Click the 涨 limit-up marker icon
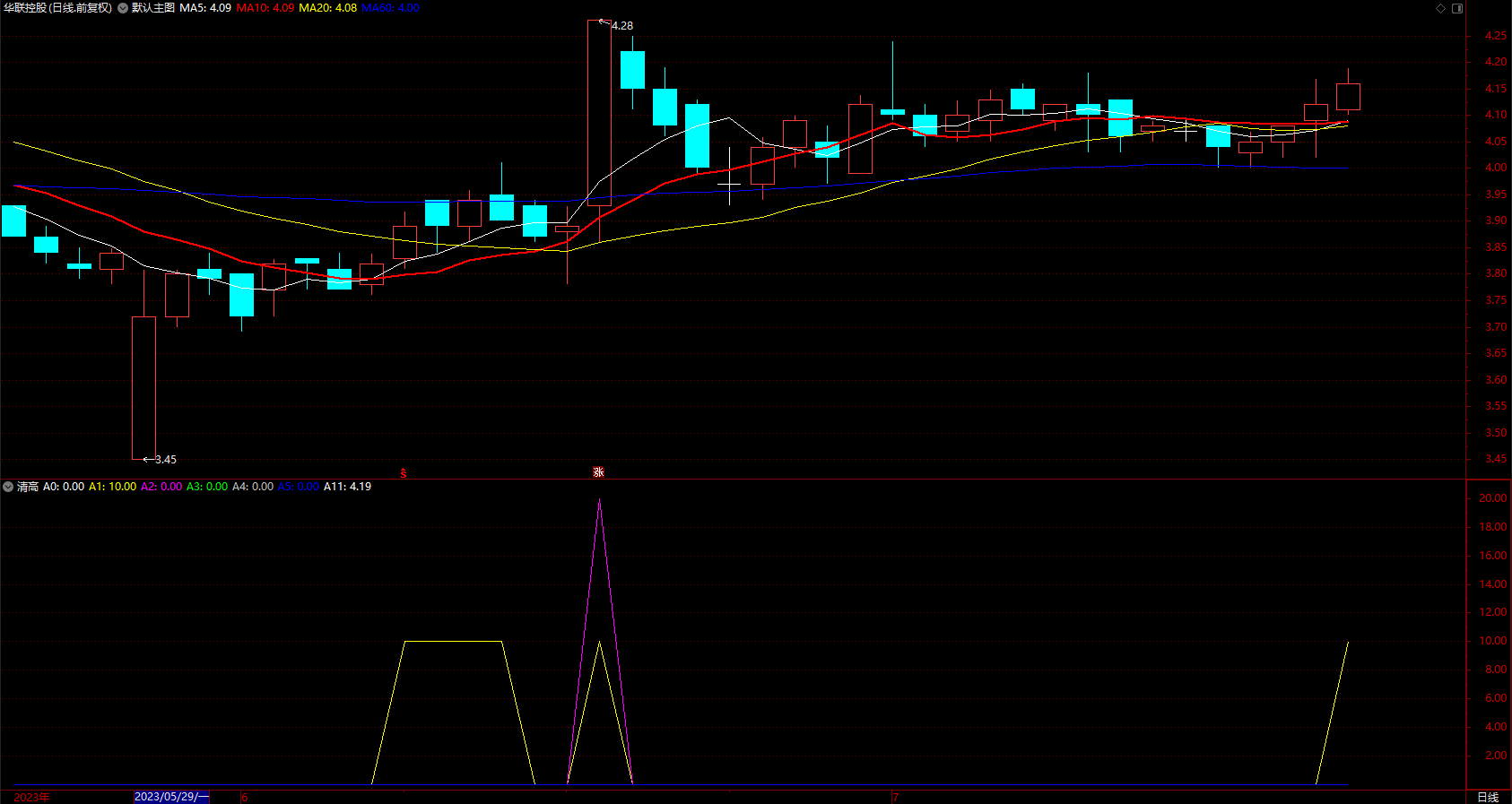1512x804 pixels. click(x=599, y=472)
